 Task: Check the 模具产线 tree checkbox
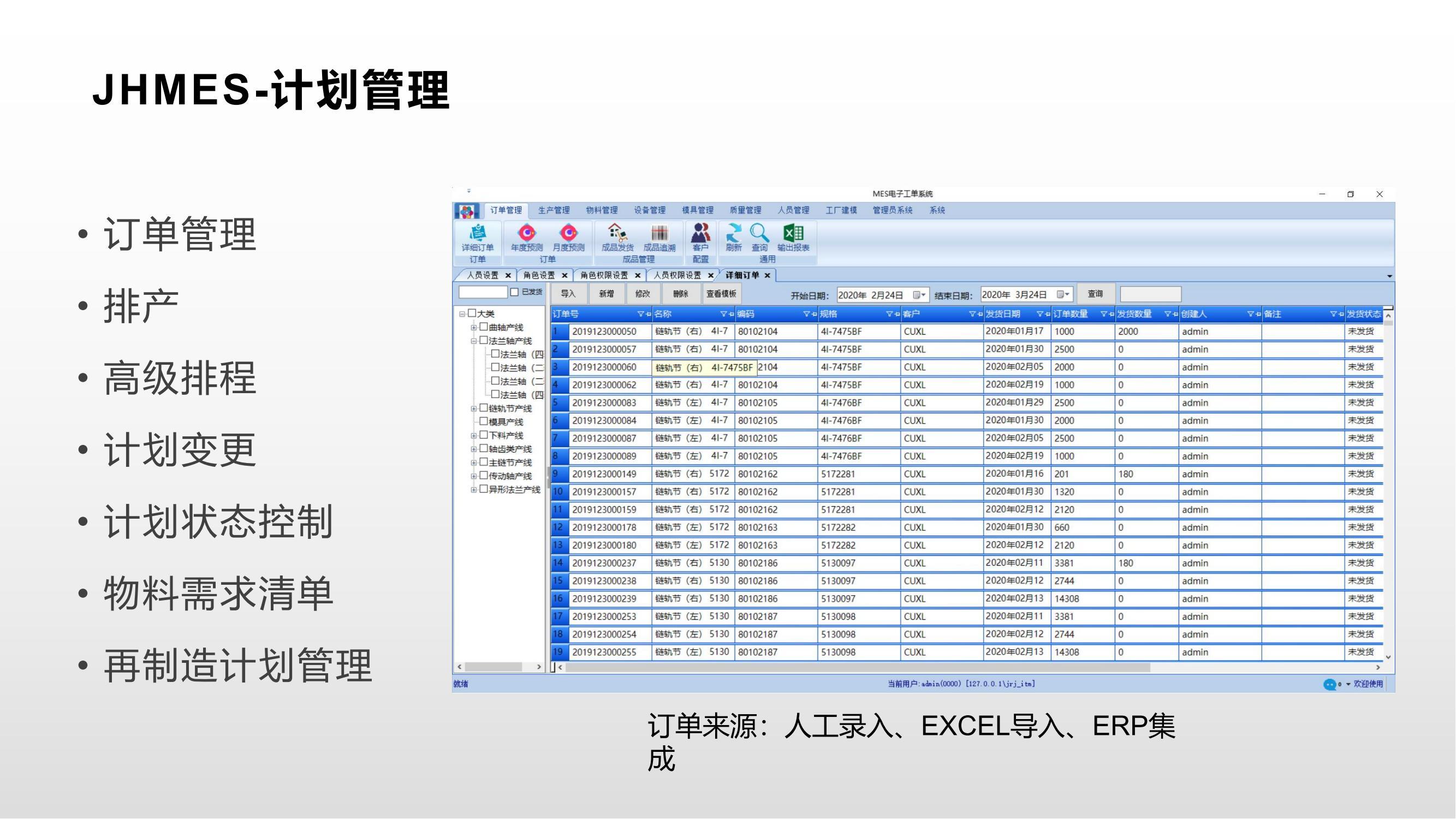[x=484, y=421]
